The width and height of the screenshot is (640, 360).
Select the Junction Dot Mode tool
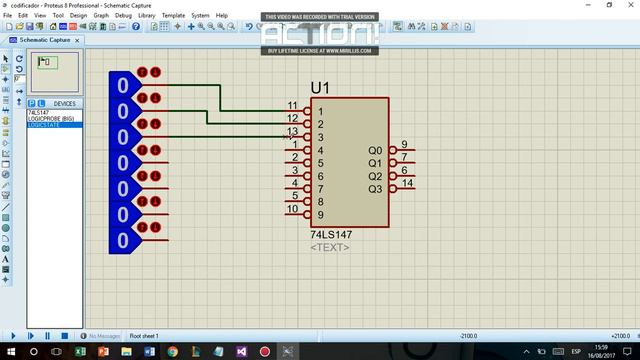click(6, 79)
